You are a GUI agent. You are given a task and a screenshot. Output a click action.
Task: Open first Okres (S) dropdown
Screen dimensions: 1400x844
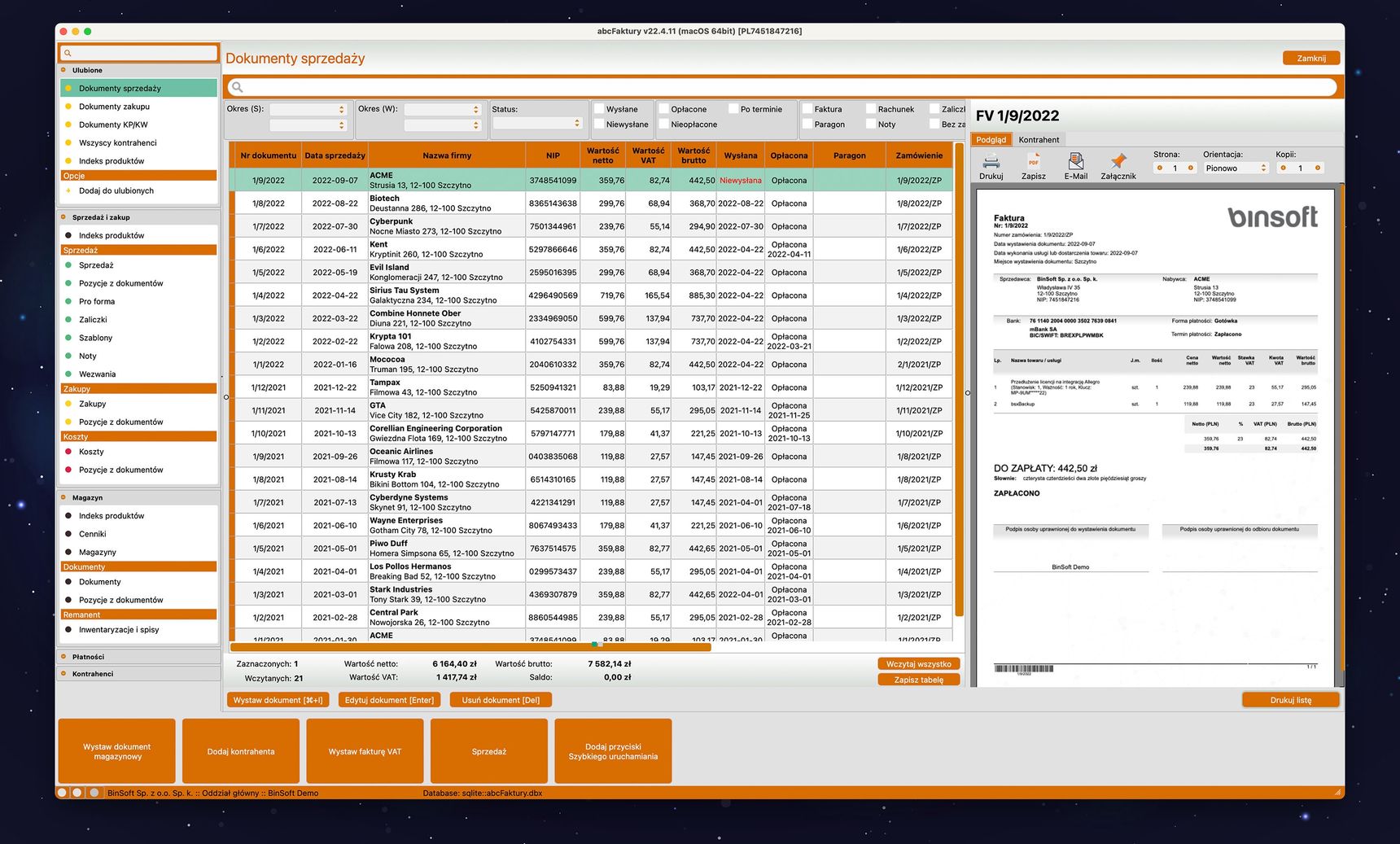pyautogui.click(x=308, y=109)
